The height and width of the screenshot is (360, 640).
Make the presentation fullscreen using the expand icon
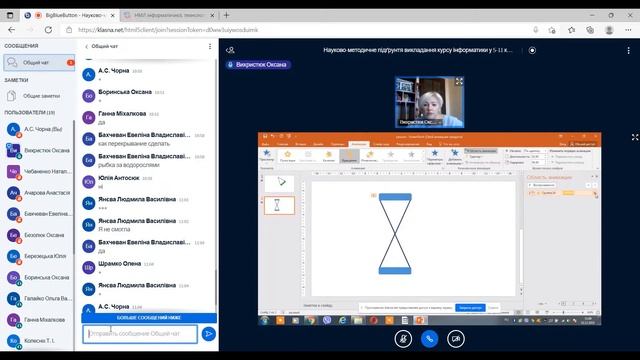[x=635, y=138]
